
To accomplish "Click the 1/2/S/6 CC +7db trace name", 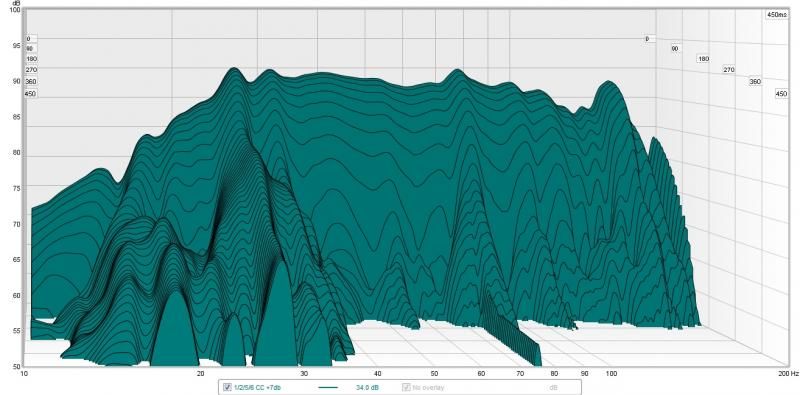I will [257, 388].
